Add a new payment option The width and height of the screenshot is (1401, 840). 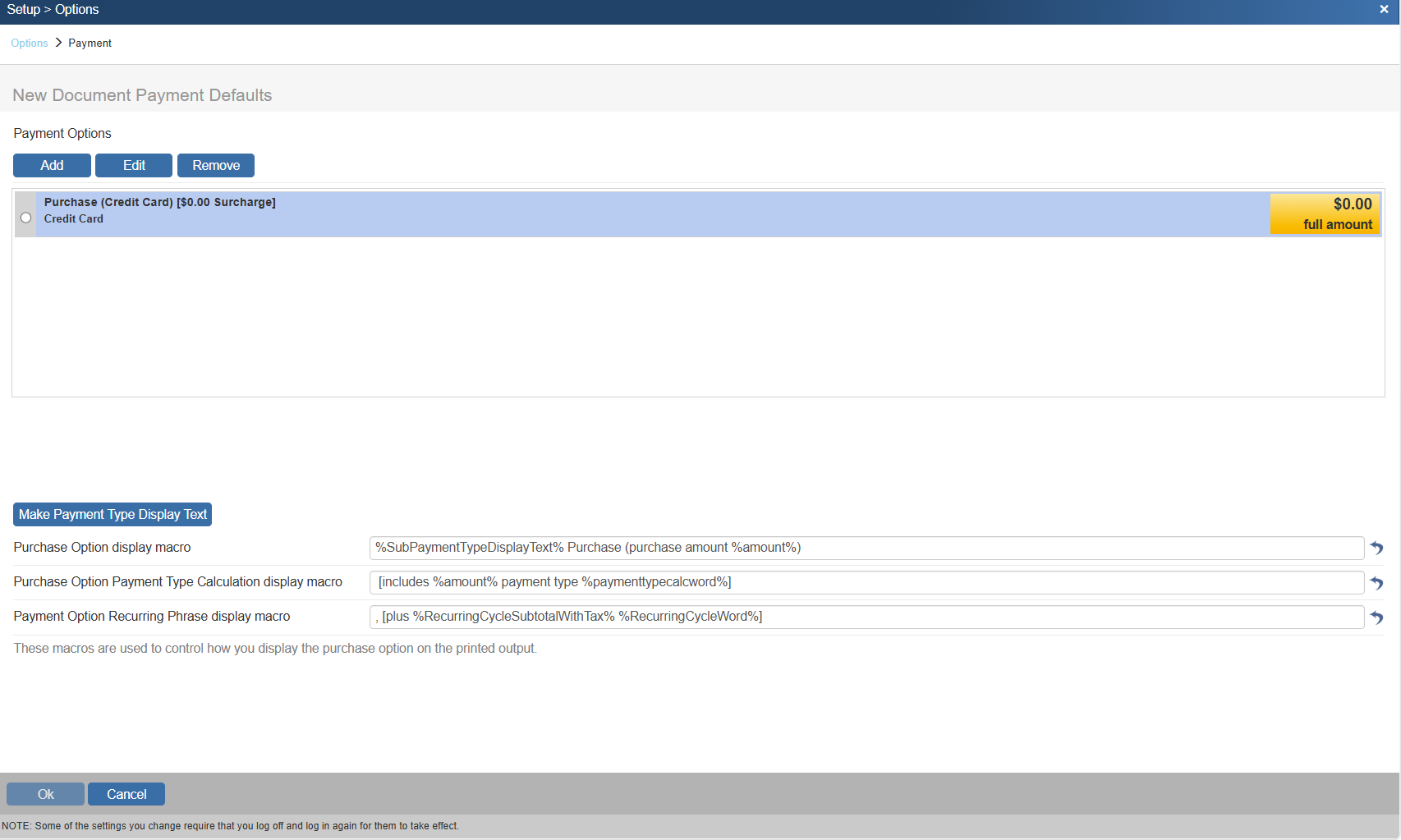point(52,165)
